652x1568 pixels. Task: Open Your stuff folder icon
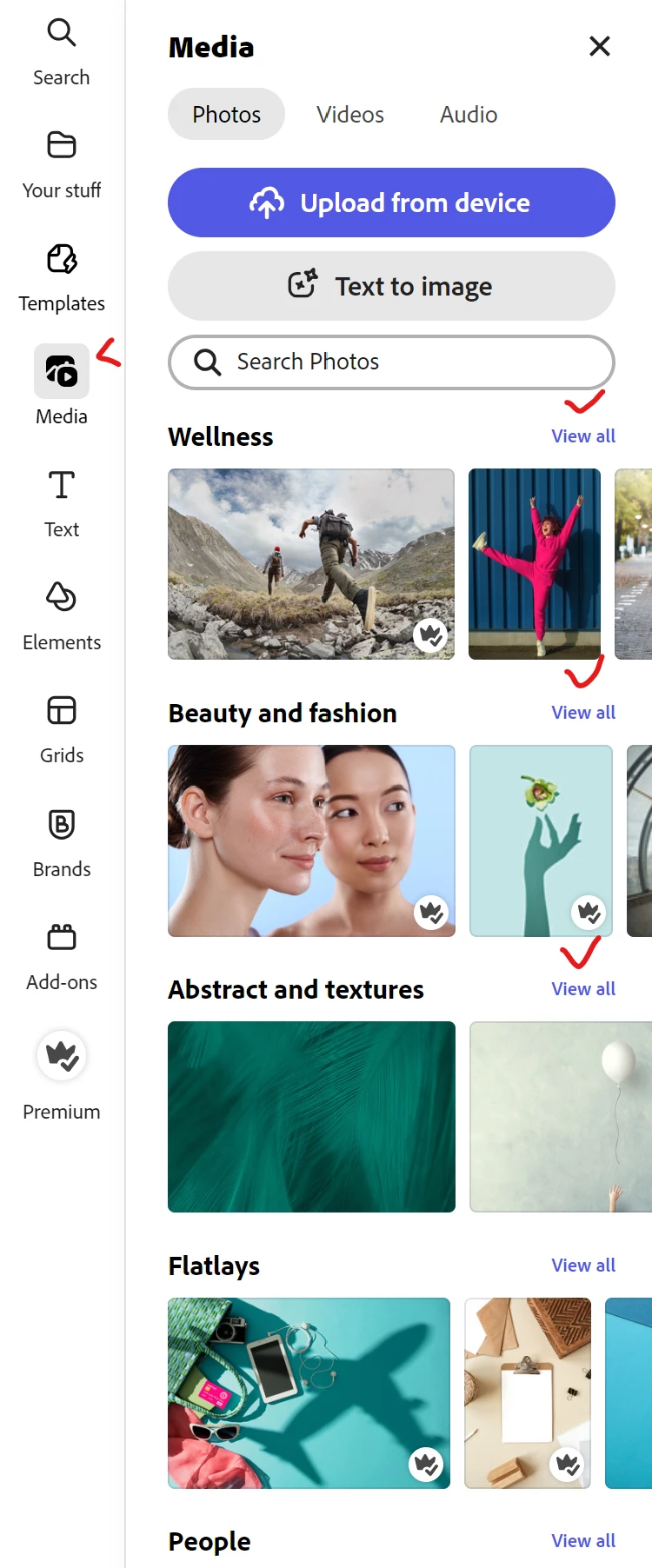coord(62,145)
